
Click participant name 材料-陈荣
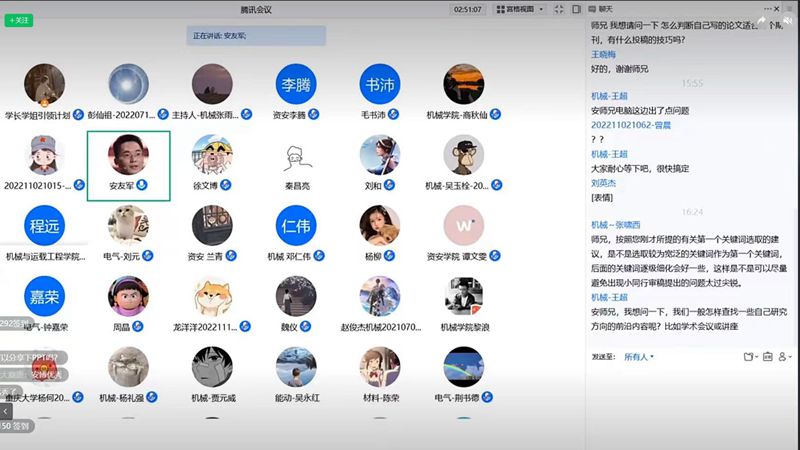point(381,398)
